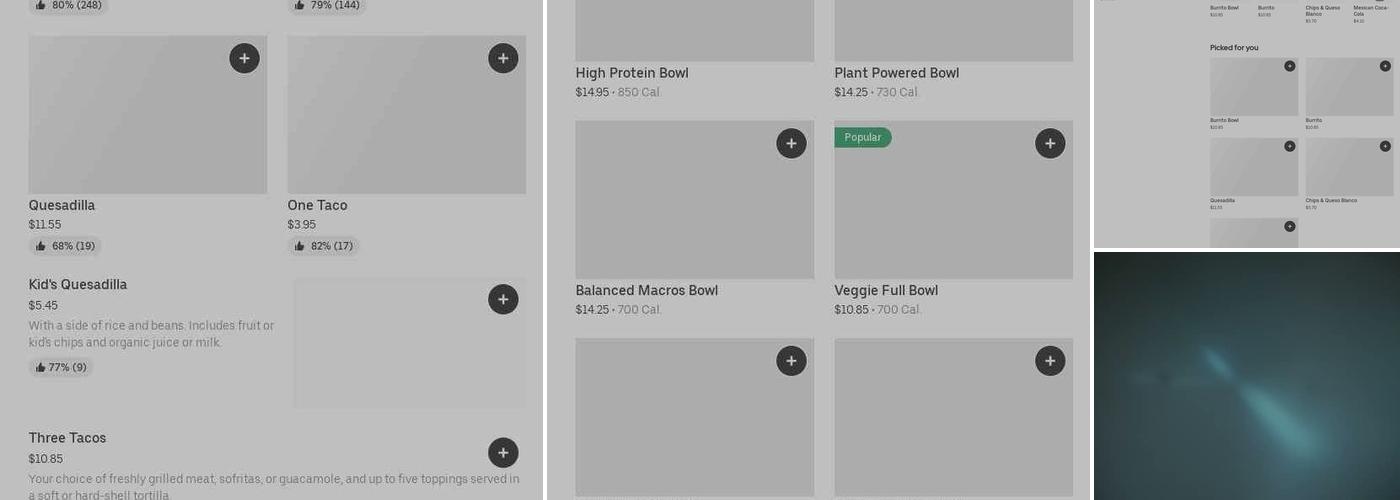
Task: Add Burrito Bowl under Picked for you
Action: coord(1290,66)
